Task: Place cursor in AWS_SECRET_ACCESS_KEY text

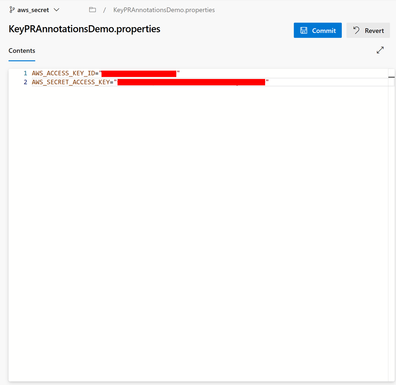Action: click(x=71, y=82)
